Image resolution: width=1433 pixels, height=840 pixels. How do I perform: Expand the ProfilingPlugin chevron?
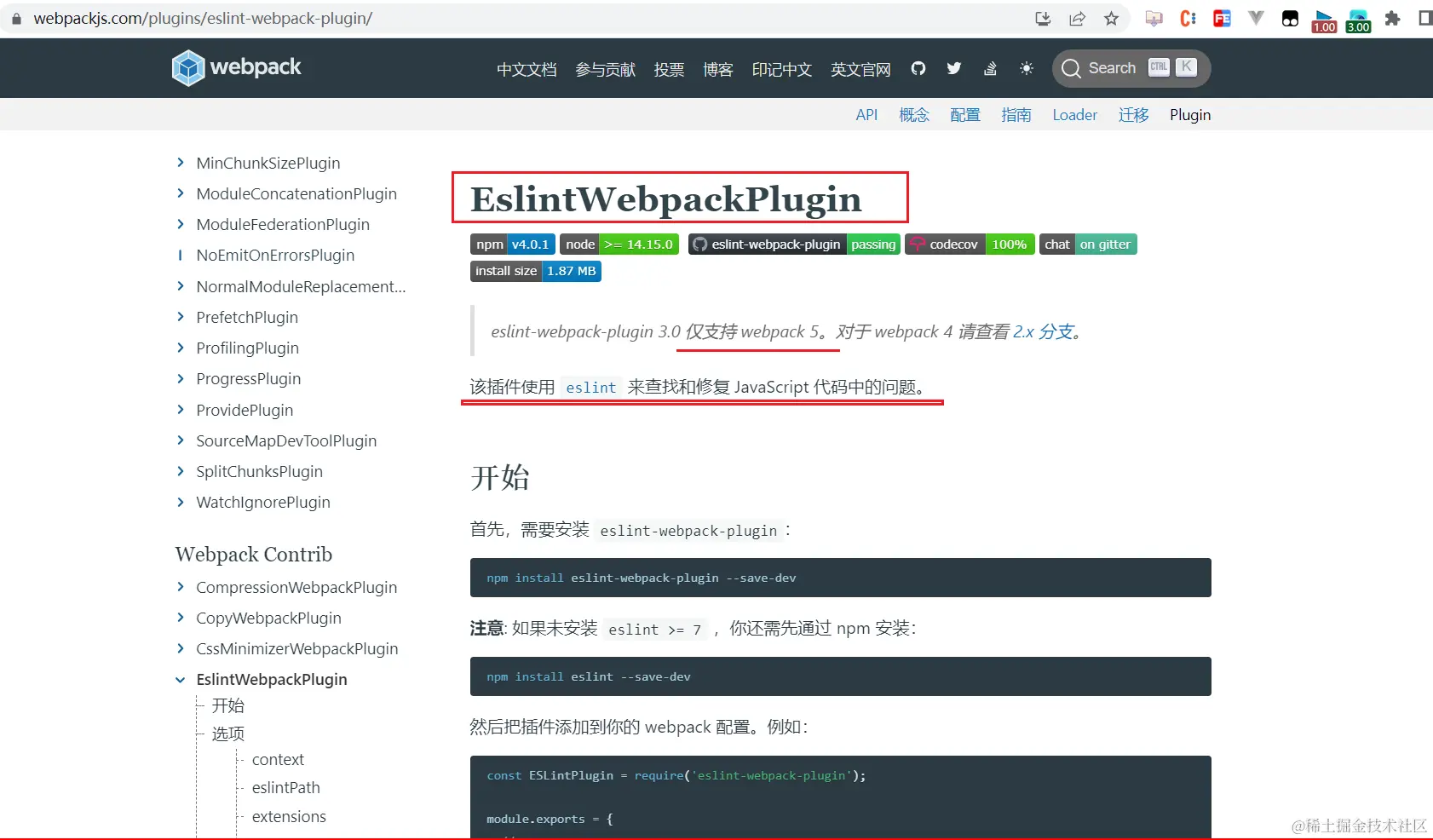tap(180, 348)
